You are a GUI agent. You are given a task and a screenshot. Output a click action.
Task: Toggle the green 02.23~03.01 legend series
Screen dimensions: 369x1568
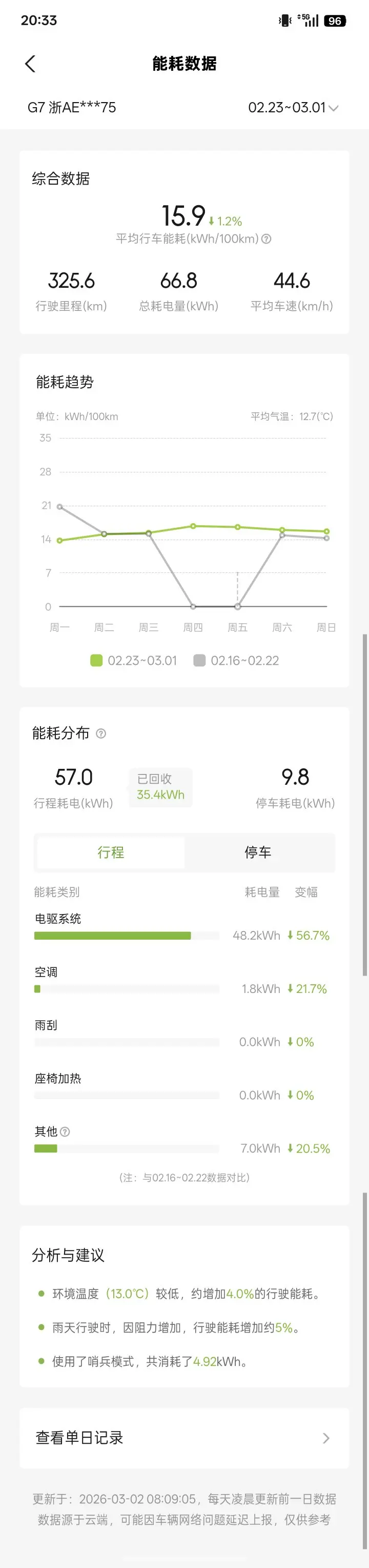pos(134,661)
